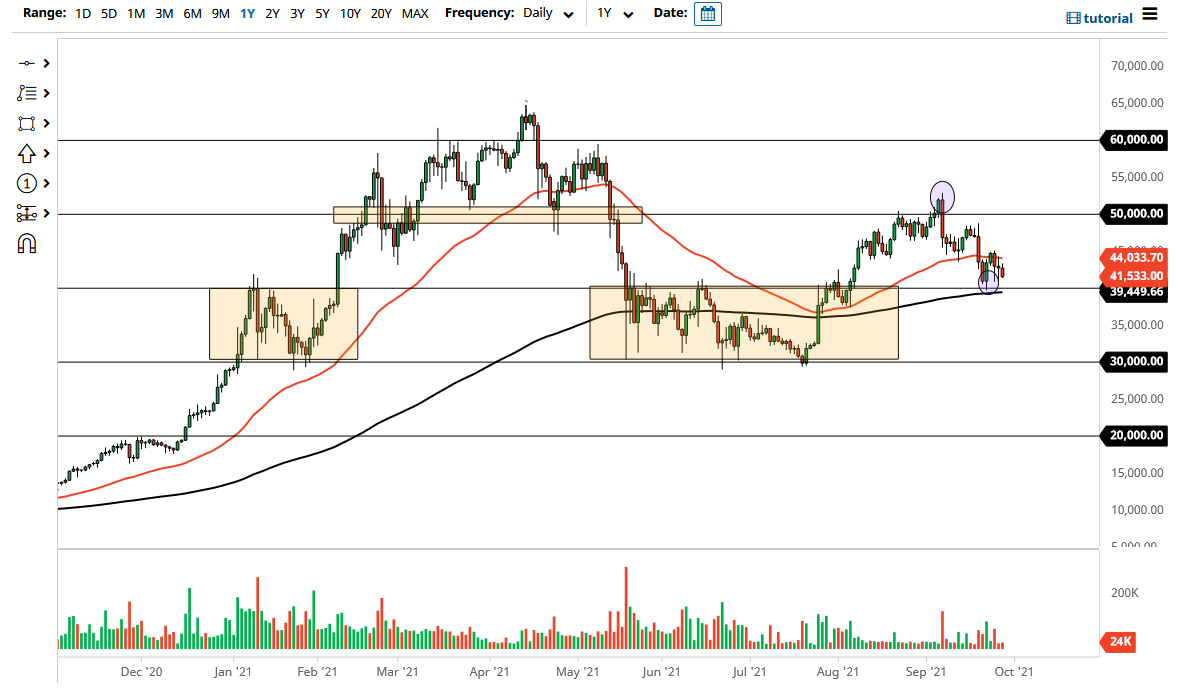This screenshot has width=1178, height=690.
Task: Toggle the magnet snap tool
Action: coord(28,244)
